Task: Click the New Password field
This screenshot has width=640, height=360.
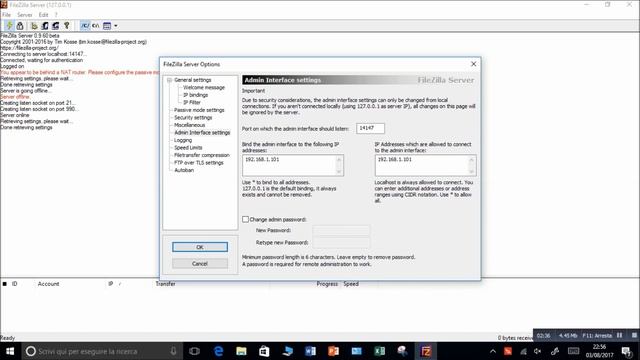Action: coord(341,231)
